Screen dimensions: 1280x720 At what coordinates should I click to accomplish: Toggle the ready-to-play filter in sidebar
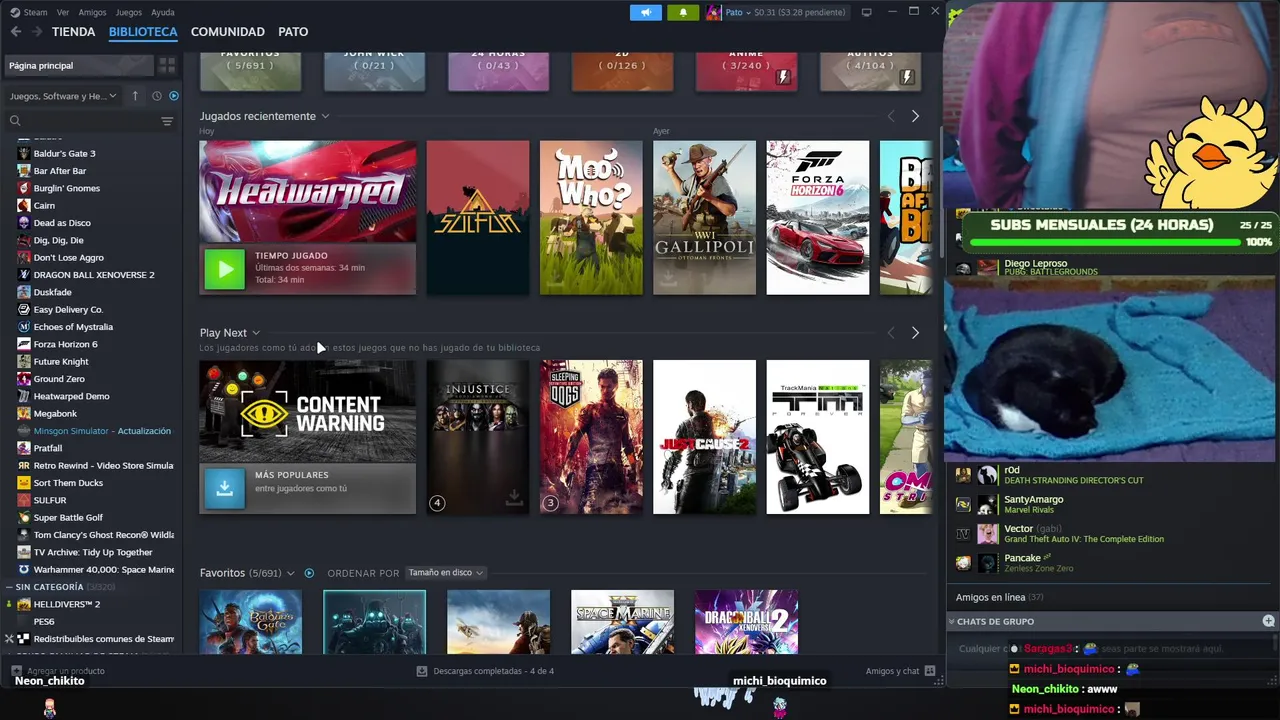174,96
